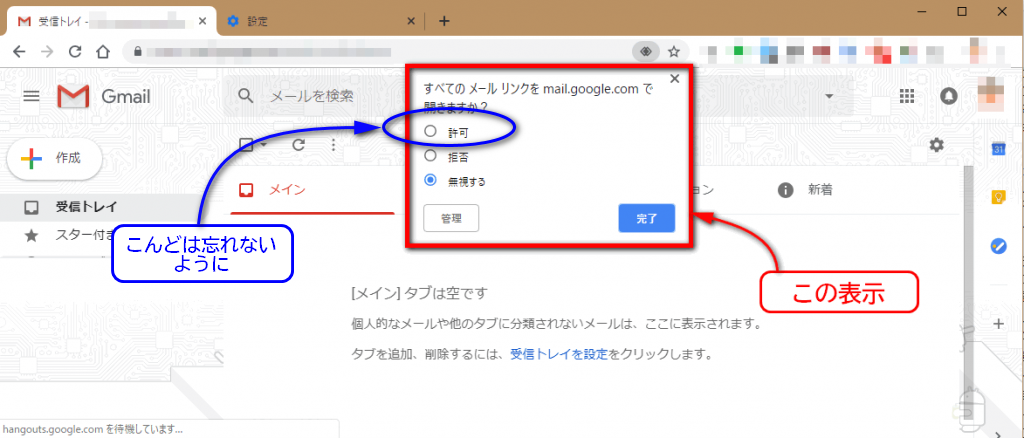Open the more actions three-dot menu
The width and height of the screenshot is (1024, 438).
333,145
